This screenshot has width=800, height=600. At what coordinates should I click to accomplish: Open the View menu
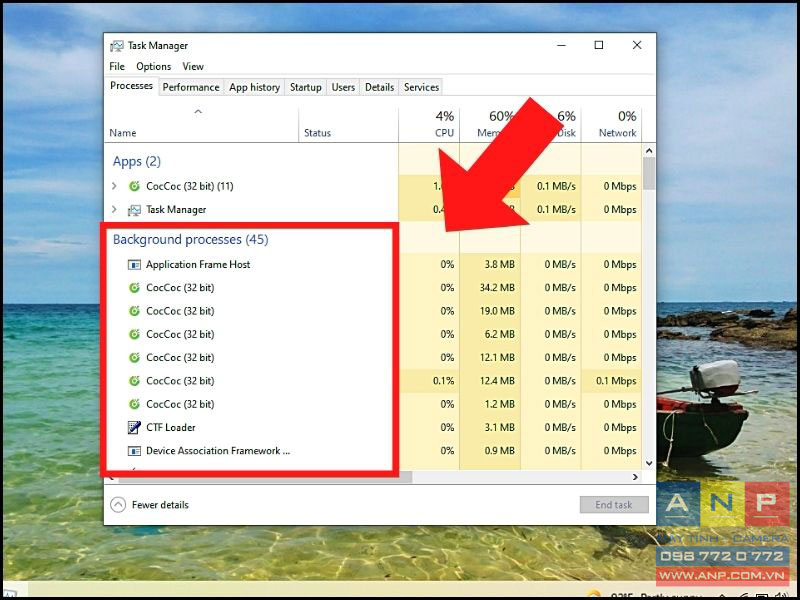[x=193, y=66]
